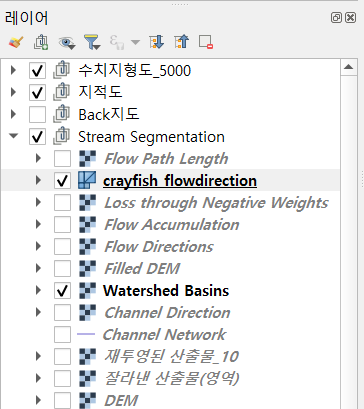Enable the 재투영된 산출물_10 layer checkbox
This screenshot has width=364, height=409.
pos(62,356)
